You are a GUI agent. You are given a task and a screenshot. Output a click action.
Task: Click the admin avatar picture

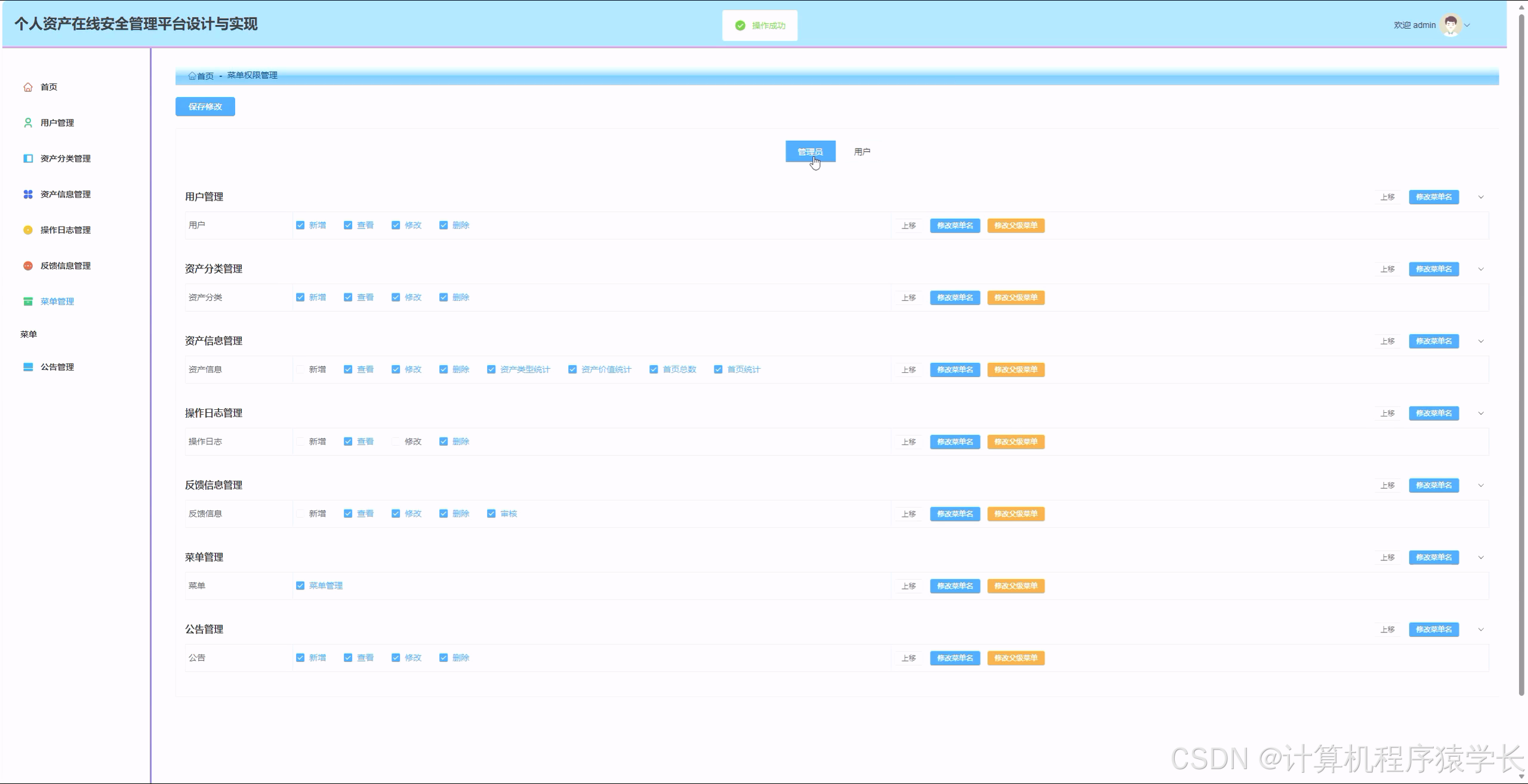pos(1450,25)
